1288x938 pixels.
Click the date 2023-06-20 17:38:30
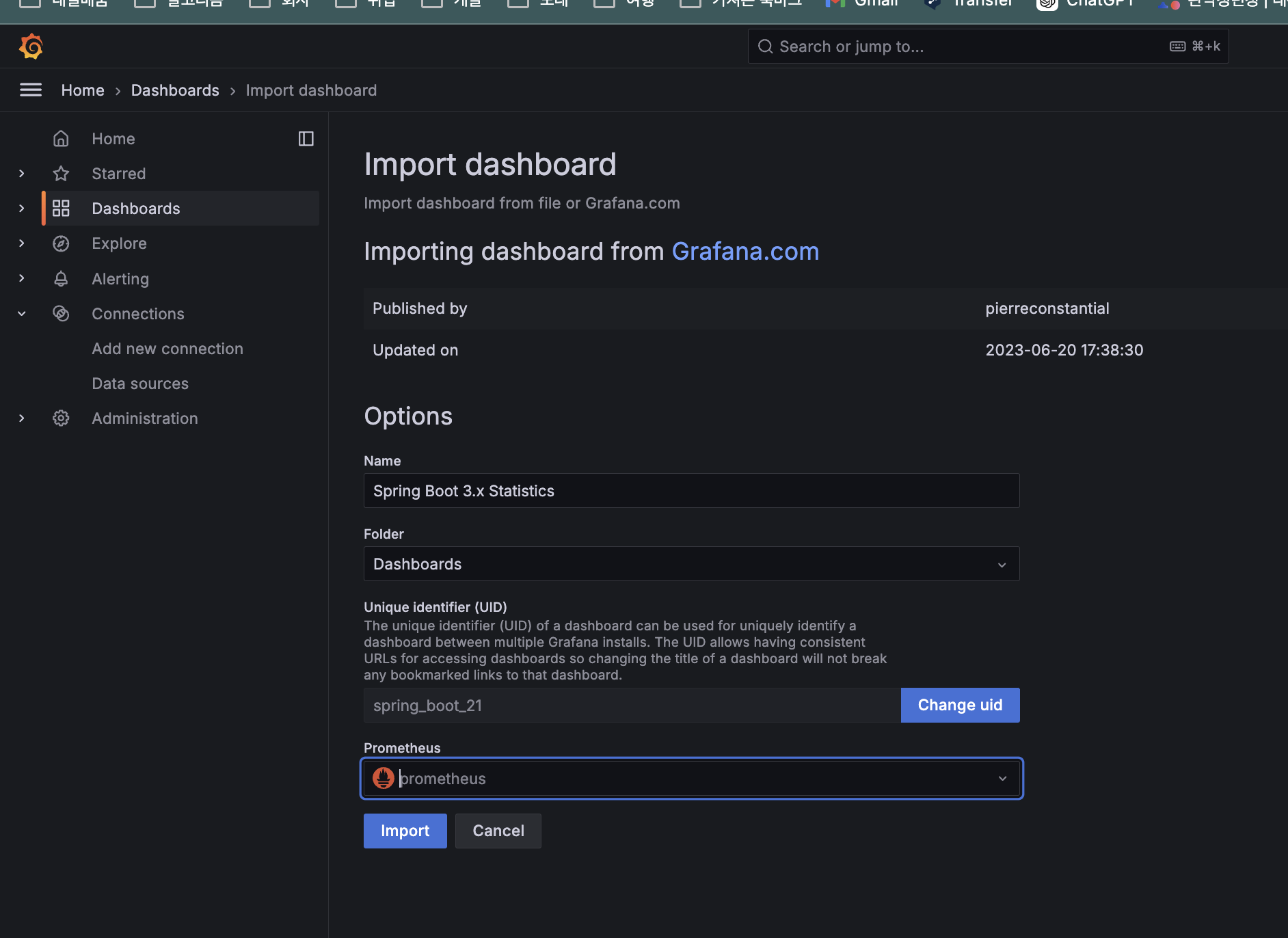(x=1064, y=350)
